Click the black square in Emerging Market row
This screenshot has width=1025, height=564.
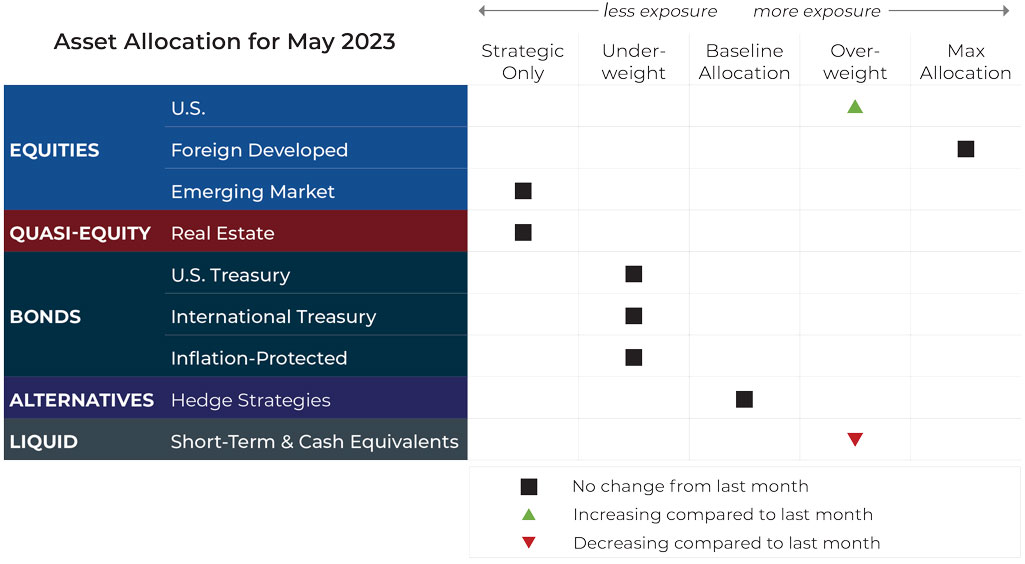[523, 191]
